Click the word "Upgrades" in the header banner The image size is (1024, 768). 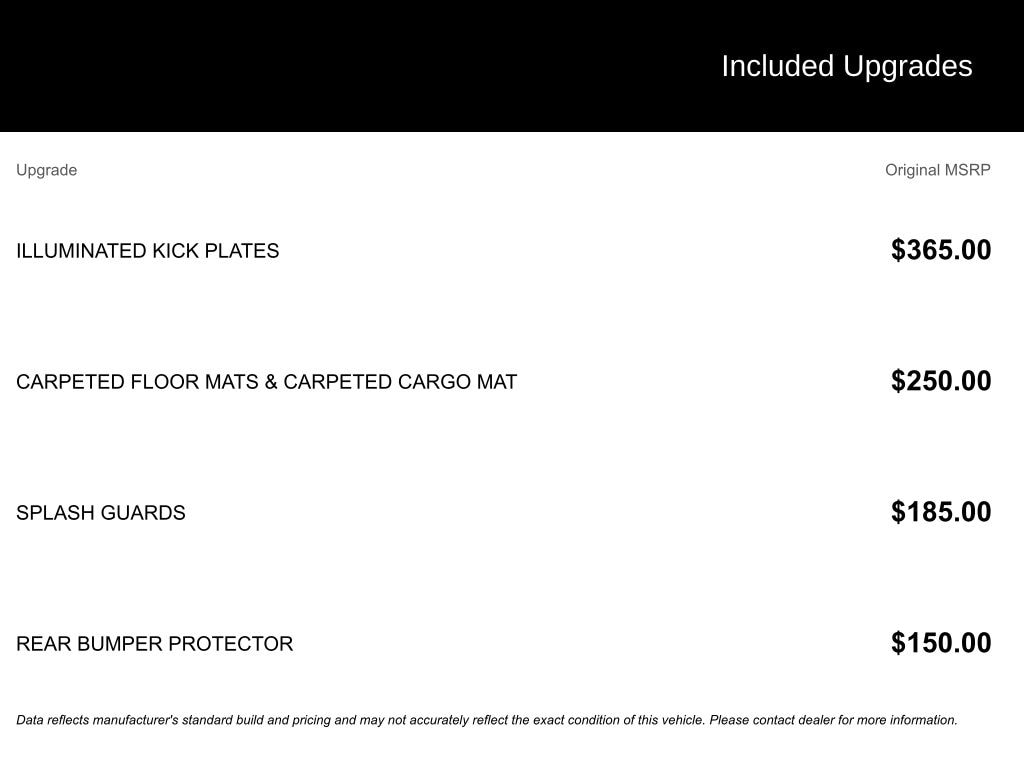(x=907, y=67)
